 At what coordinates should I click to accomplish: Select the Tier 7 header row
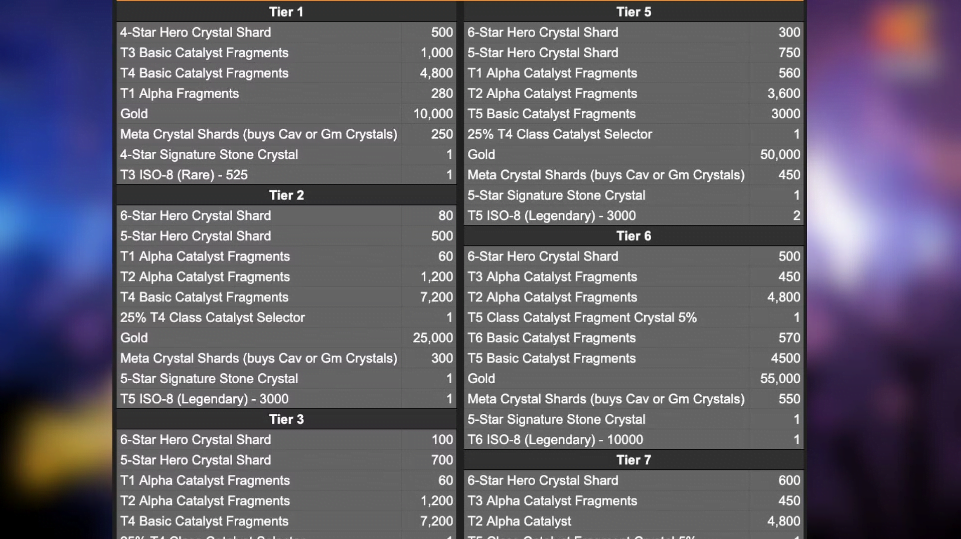[x=634, y=460]
